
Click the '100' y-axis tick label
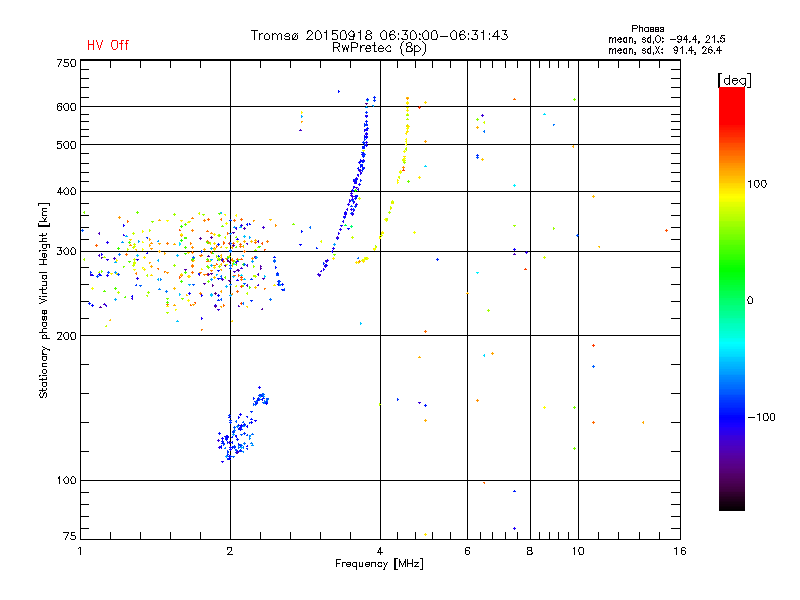click(67, 480)
